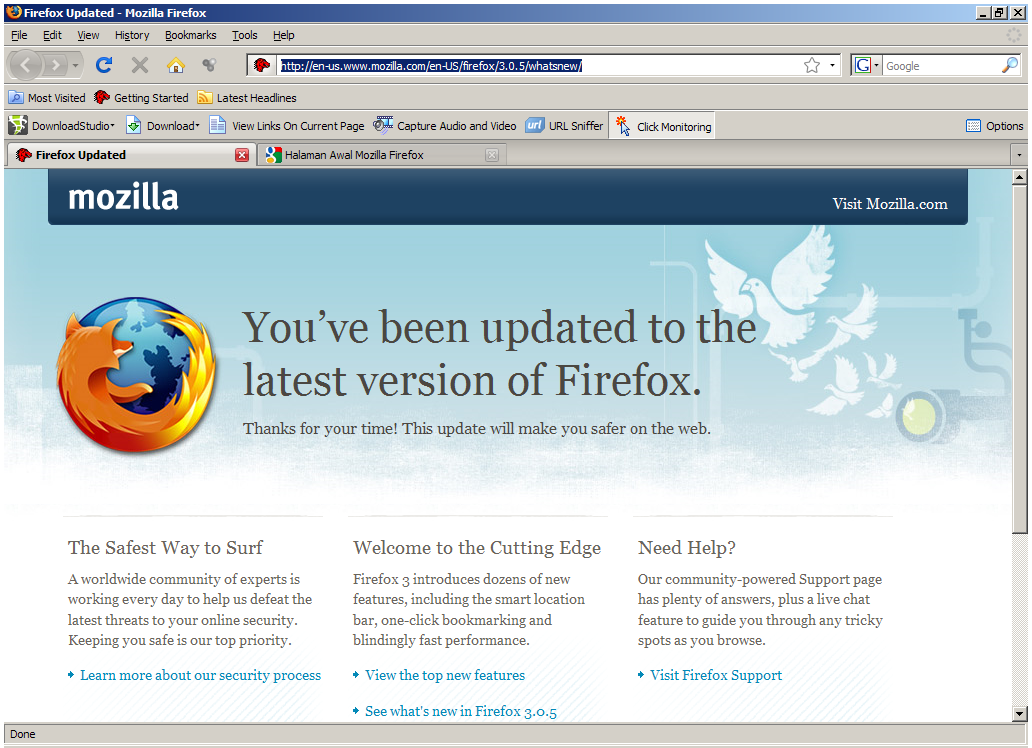Click The Safest Way to Surf heading
Screen dimensions: 1032x748
165,548
